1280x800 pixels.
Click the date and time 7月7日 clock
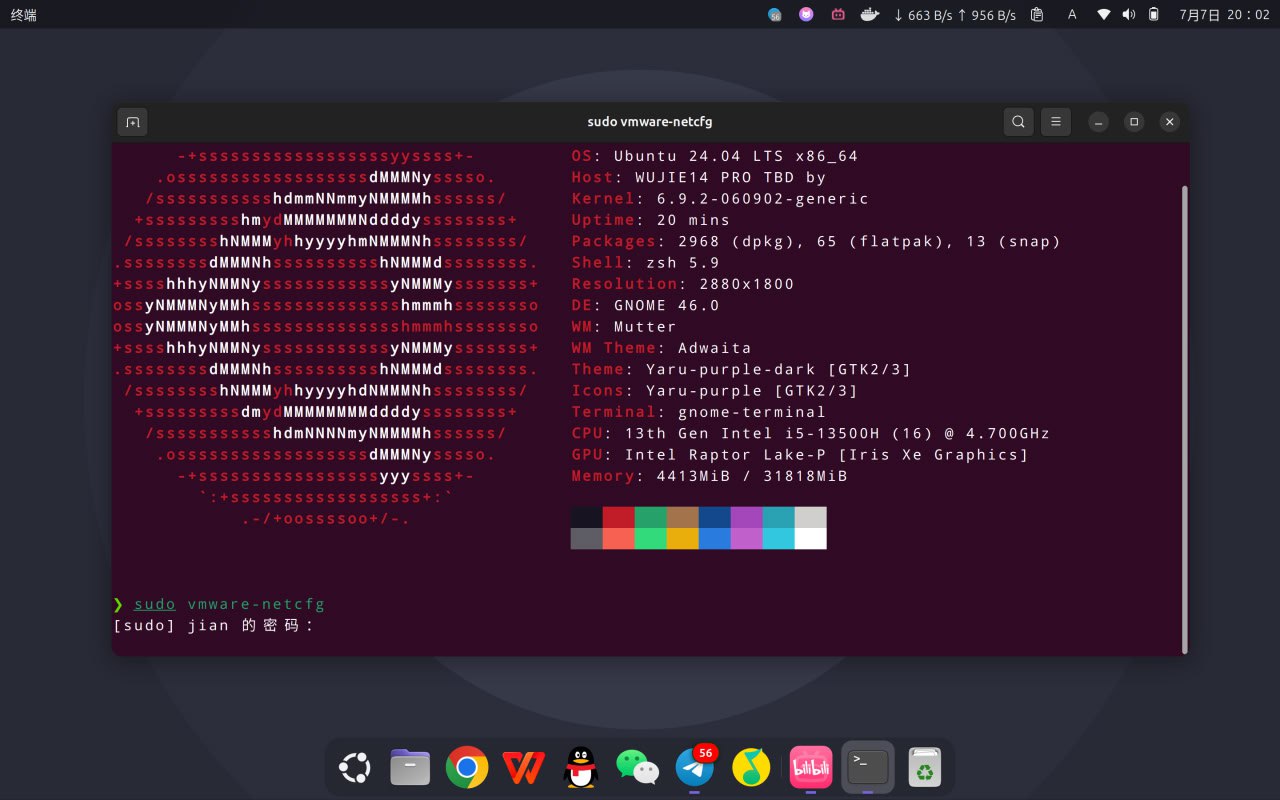pyautogui.click(x=1224, y=15)
